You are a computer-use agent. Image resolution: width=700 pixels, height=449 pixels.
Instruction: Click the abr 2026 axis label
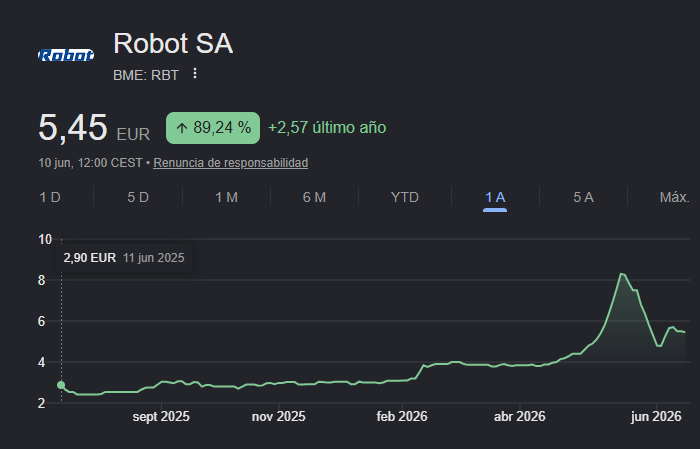click(x=520, y=417)
